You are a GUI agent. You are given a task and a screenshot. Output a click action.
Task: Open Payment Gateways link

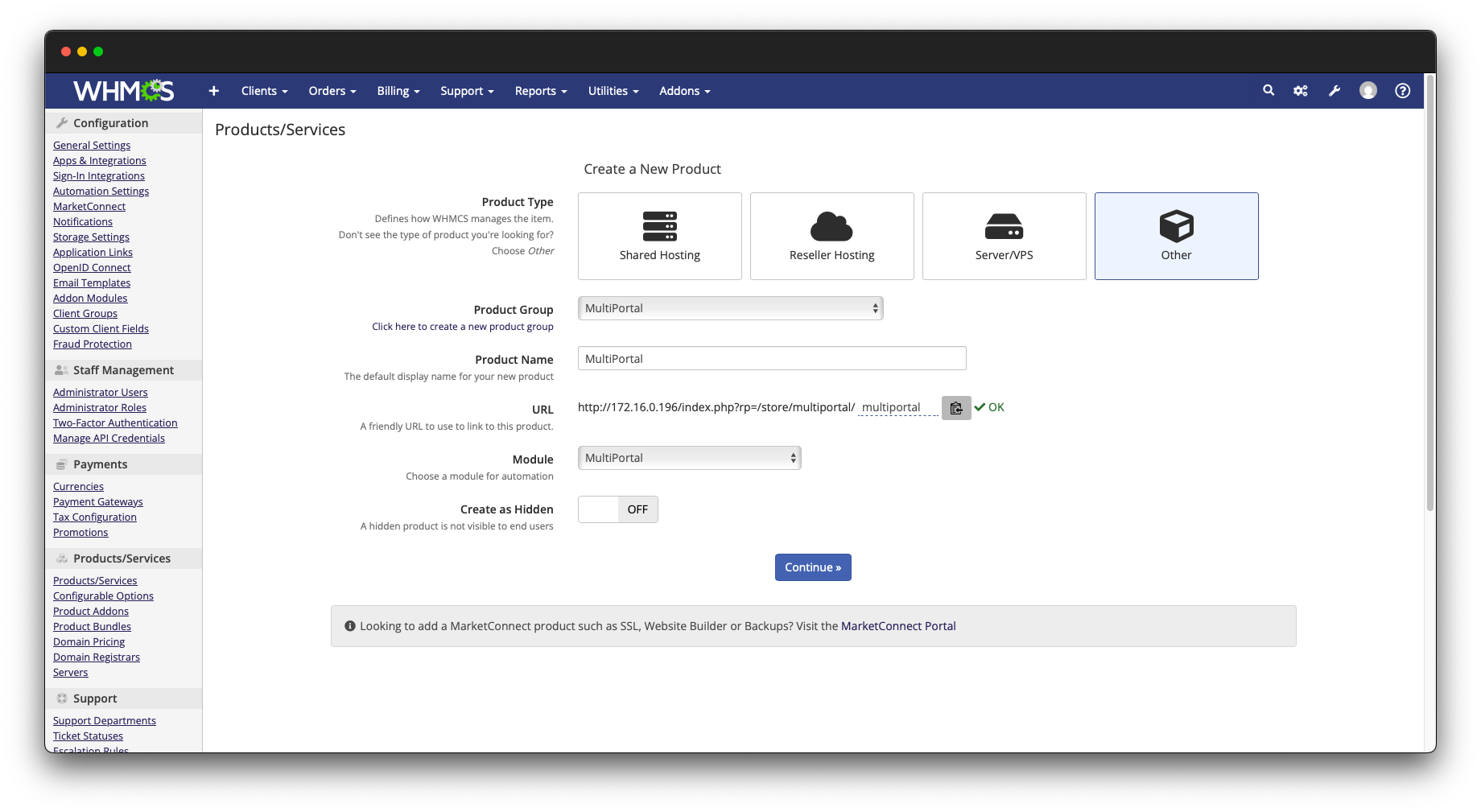point(98,502)
